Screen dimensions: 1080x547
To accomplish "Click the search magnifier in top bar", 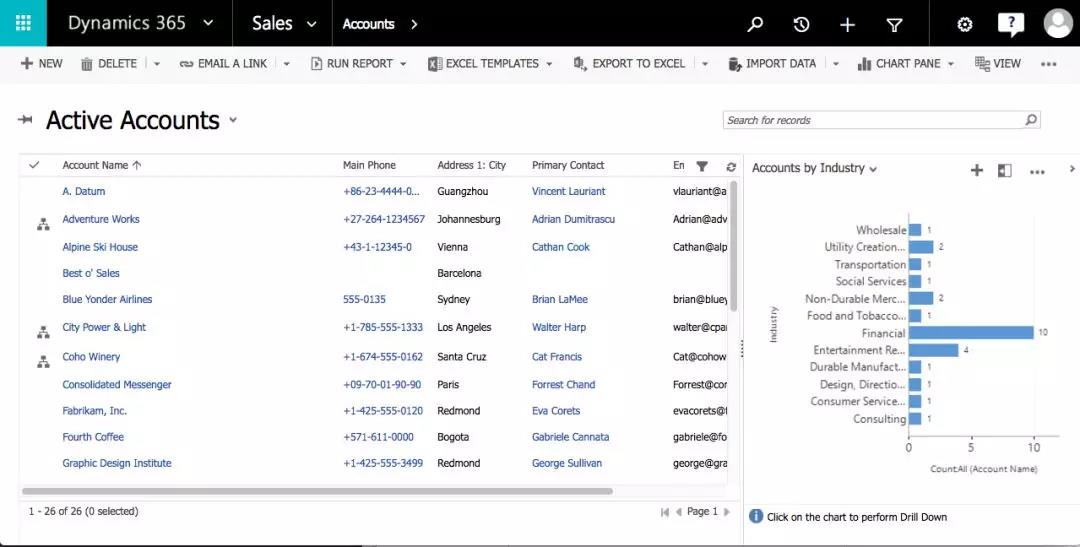I will pos(755,24).
